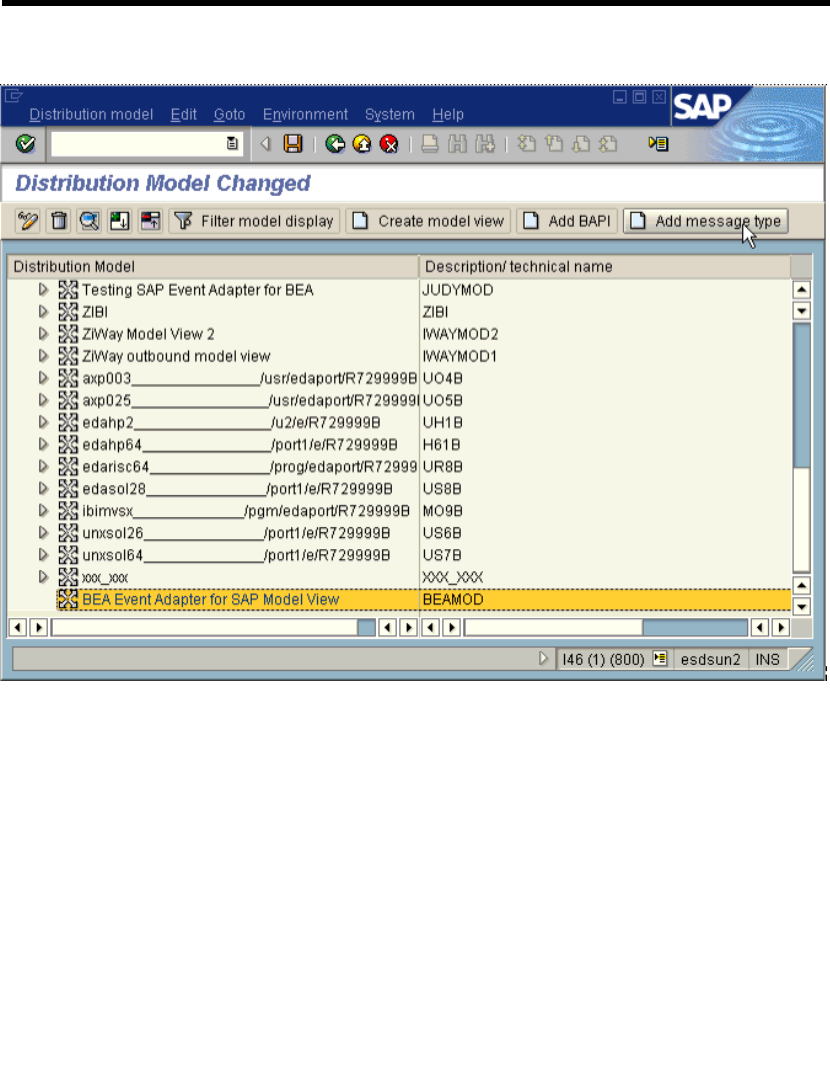This screenshot has height=1076, width=830.
Task: Click the Last Page icon
Action: click(x=608, y=143)
